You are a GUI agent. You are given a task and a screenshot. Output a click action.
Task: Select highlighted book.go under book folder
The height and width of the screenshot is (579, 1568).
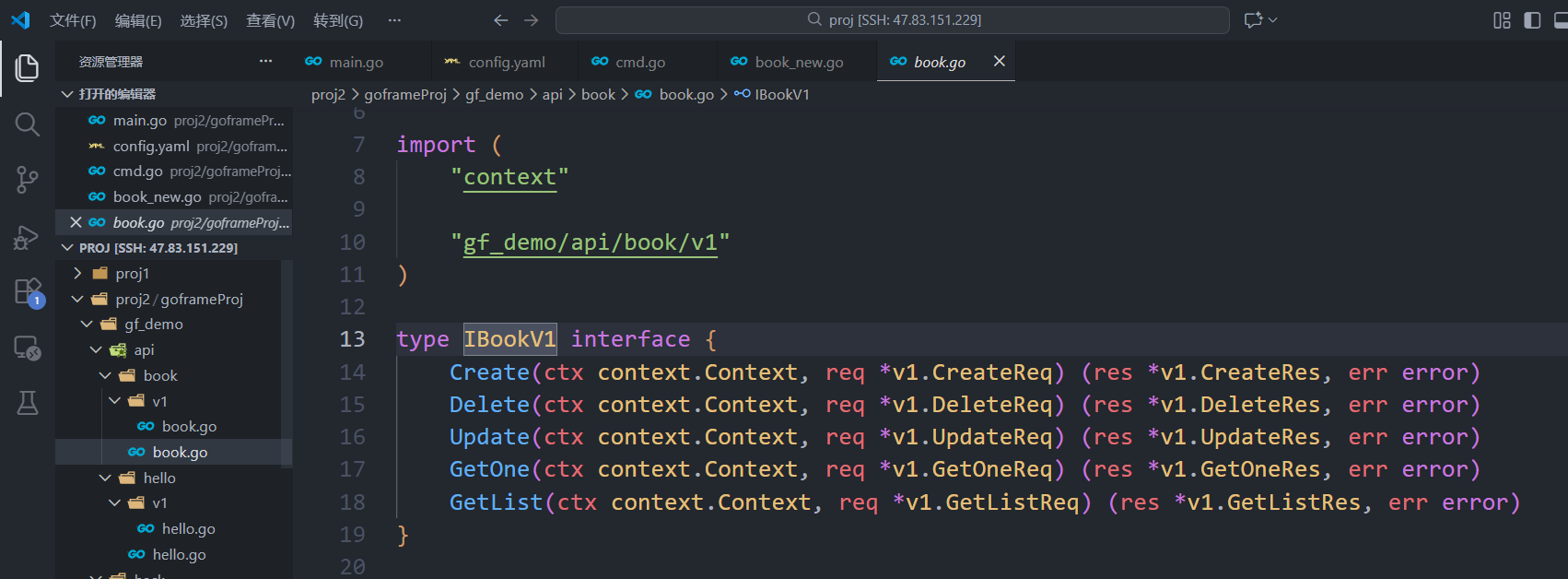coord(174,452)
